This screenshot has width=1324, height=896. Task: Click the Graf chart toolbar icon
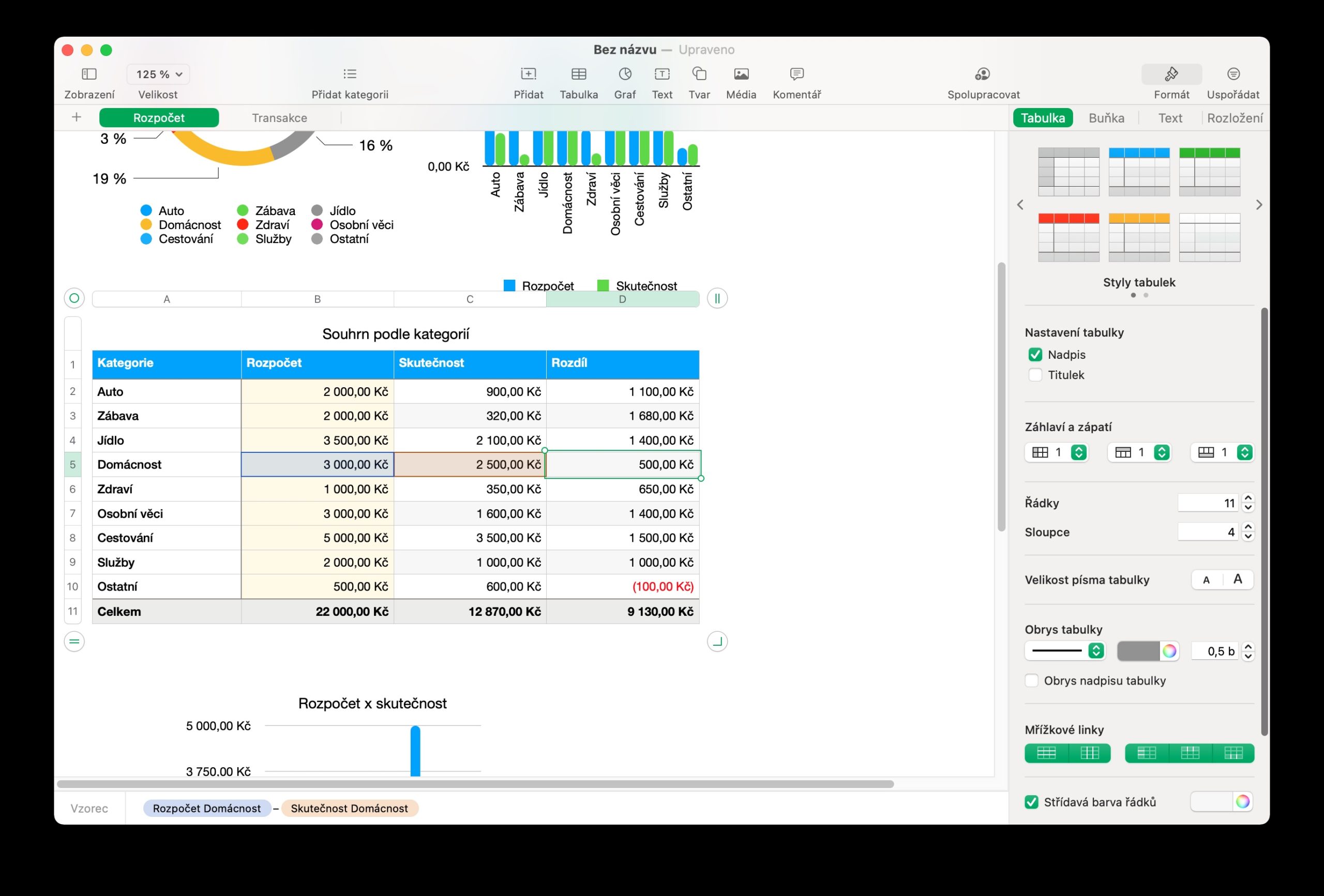click(624, 74)
